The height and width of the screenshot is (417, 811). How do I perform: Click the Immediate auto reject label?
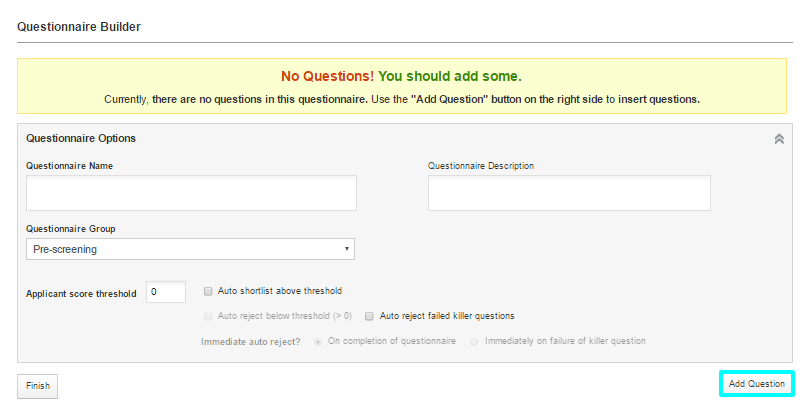click(253, 341)
